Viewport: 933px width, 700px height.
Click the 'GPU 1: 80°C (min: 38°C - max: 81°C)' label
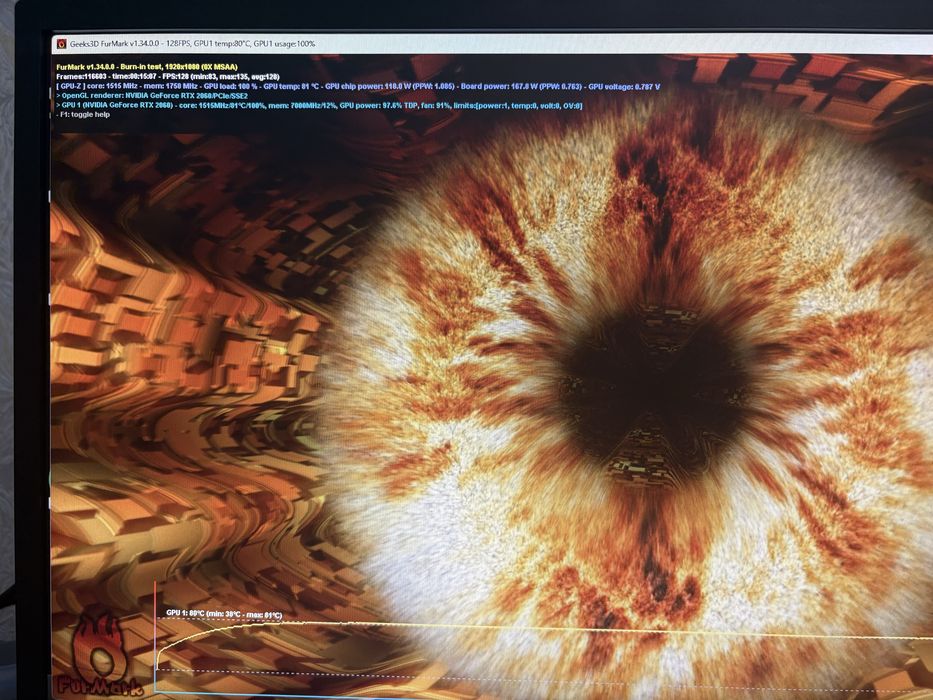click(224, 614)
